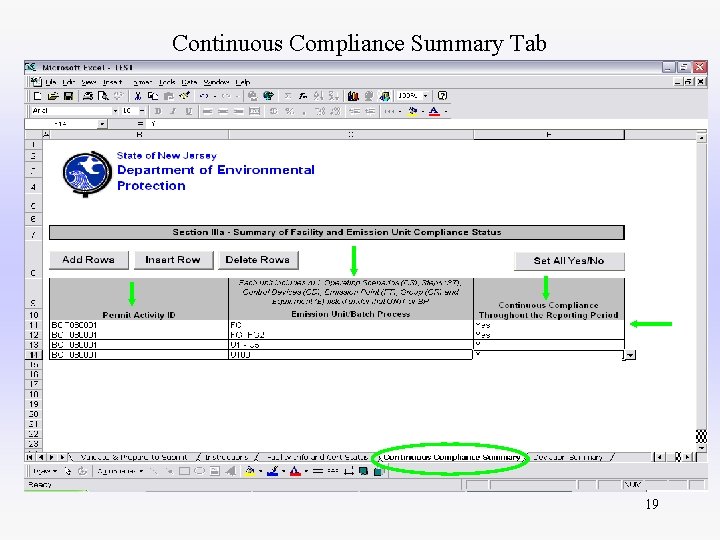Screen dimensions: 720x540
Task: Open the Edit menu
Action: (68, 82)
